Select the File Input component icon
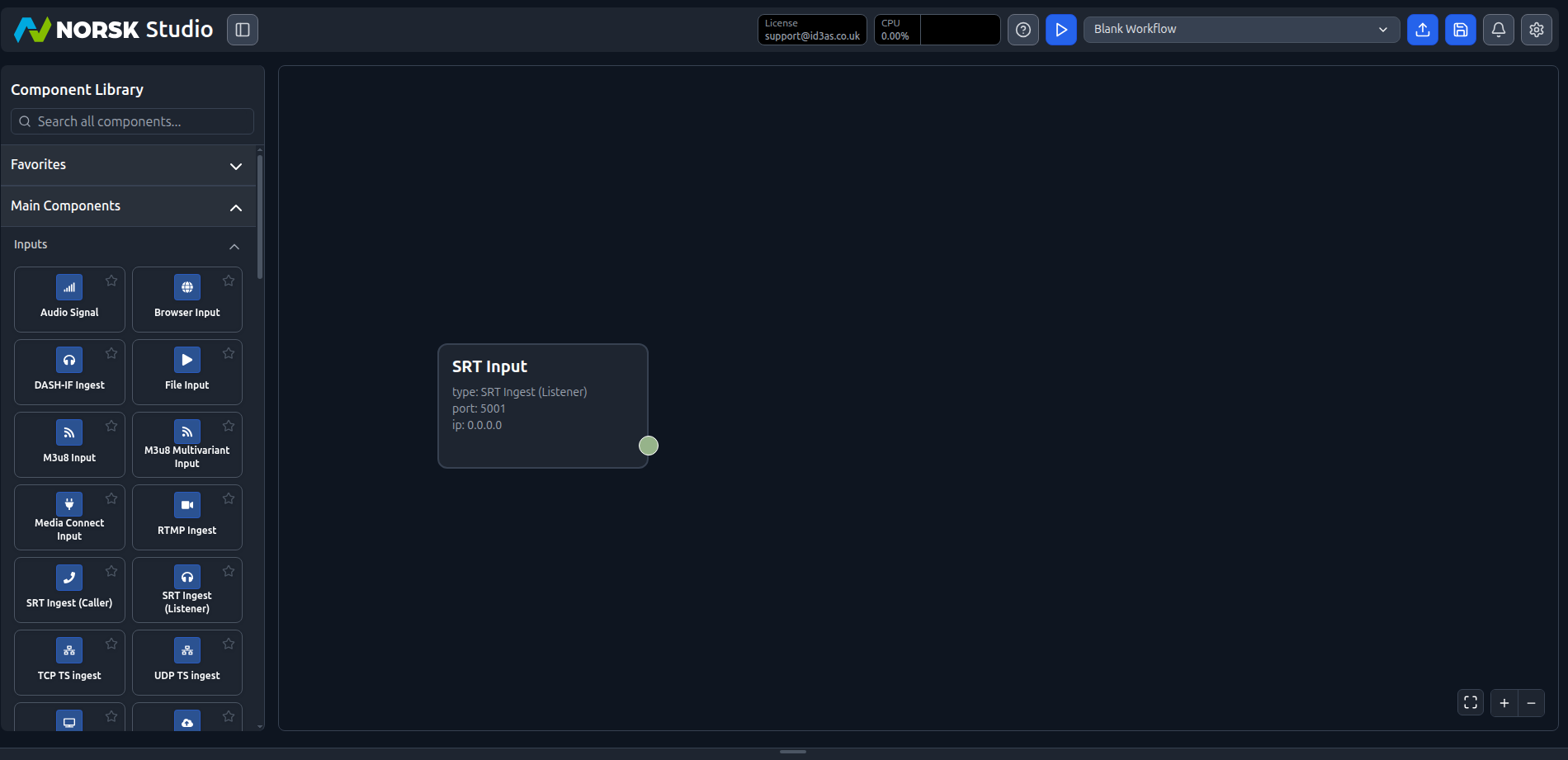Viewport: 1568px width, 760px height. [187, 360]
